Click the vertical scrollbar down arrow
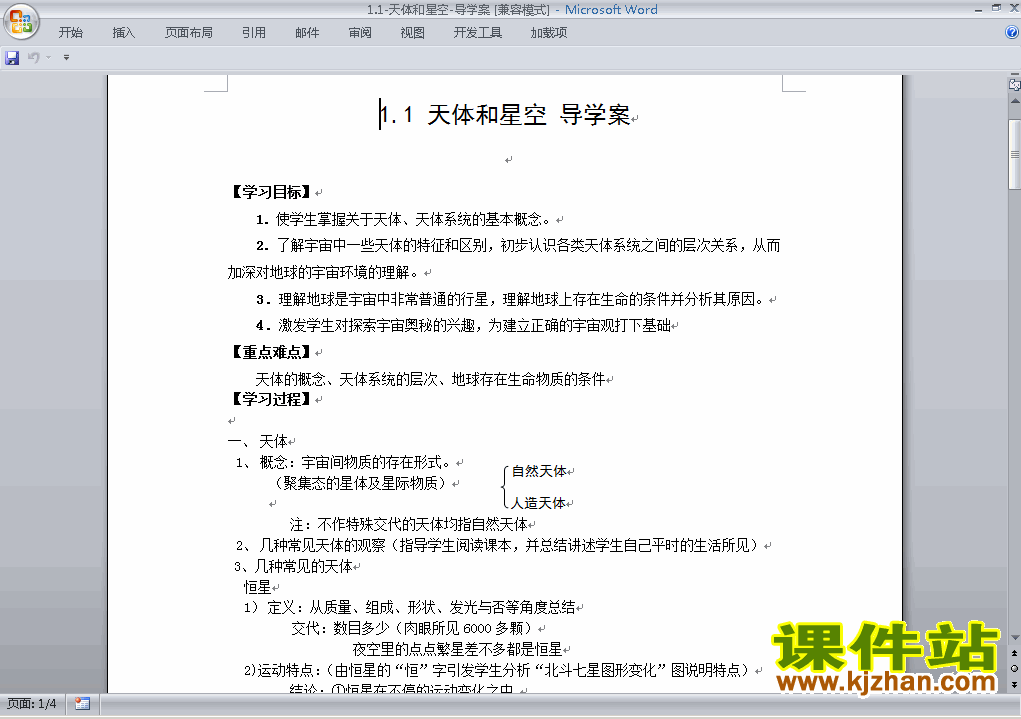The width and height of the screenshot is (1021, 719). click(1014, 638)
